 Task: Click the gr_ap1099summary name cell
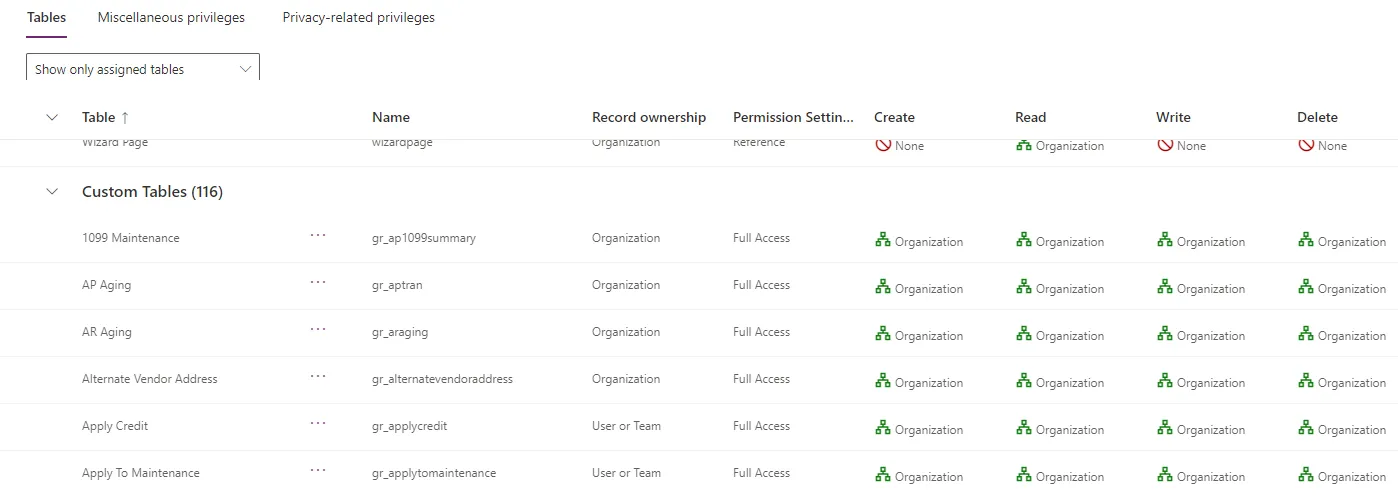point(424,238)
